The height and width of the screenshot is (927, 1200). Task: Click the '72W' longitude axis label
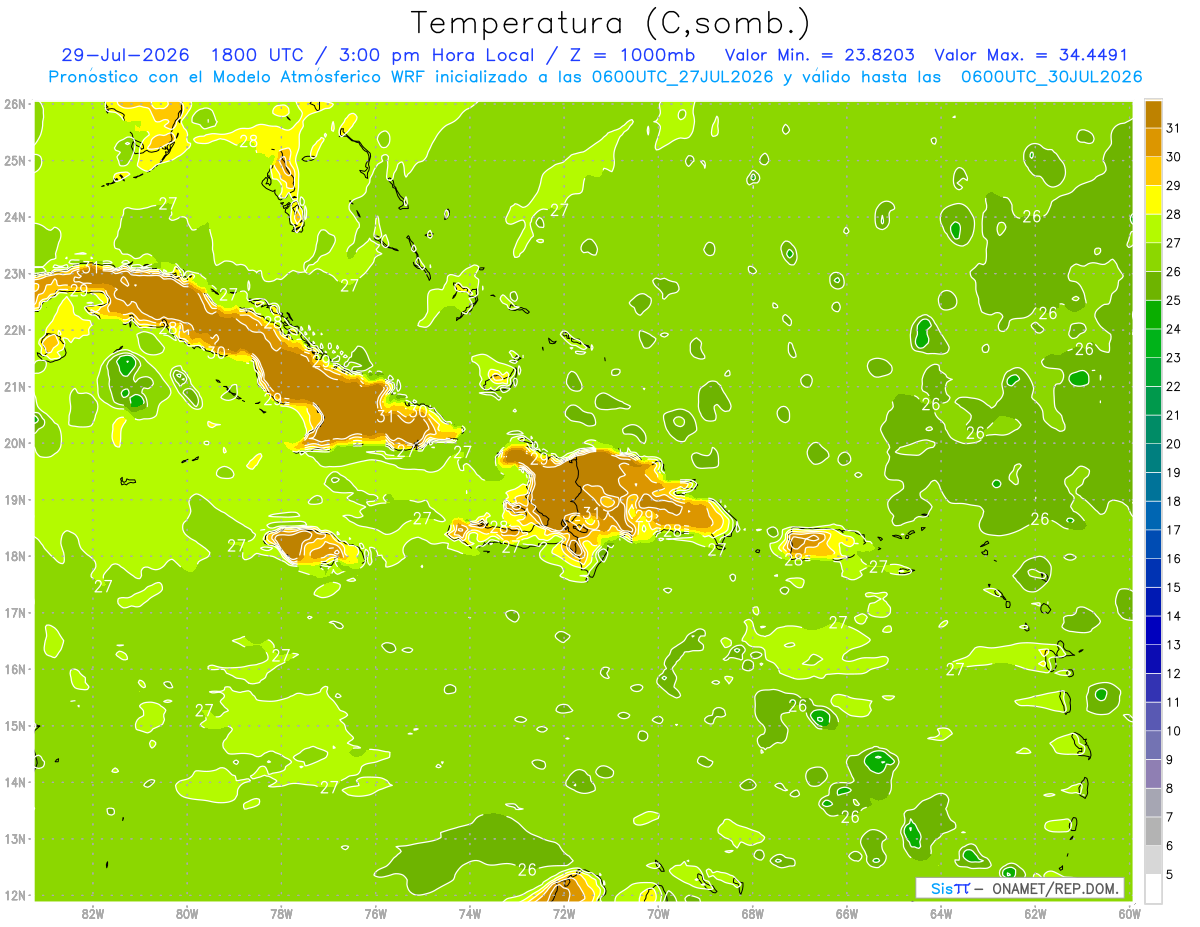pos(563,913)
